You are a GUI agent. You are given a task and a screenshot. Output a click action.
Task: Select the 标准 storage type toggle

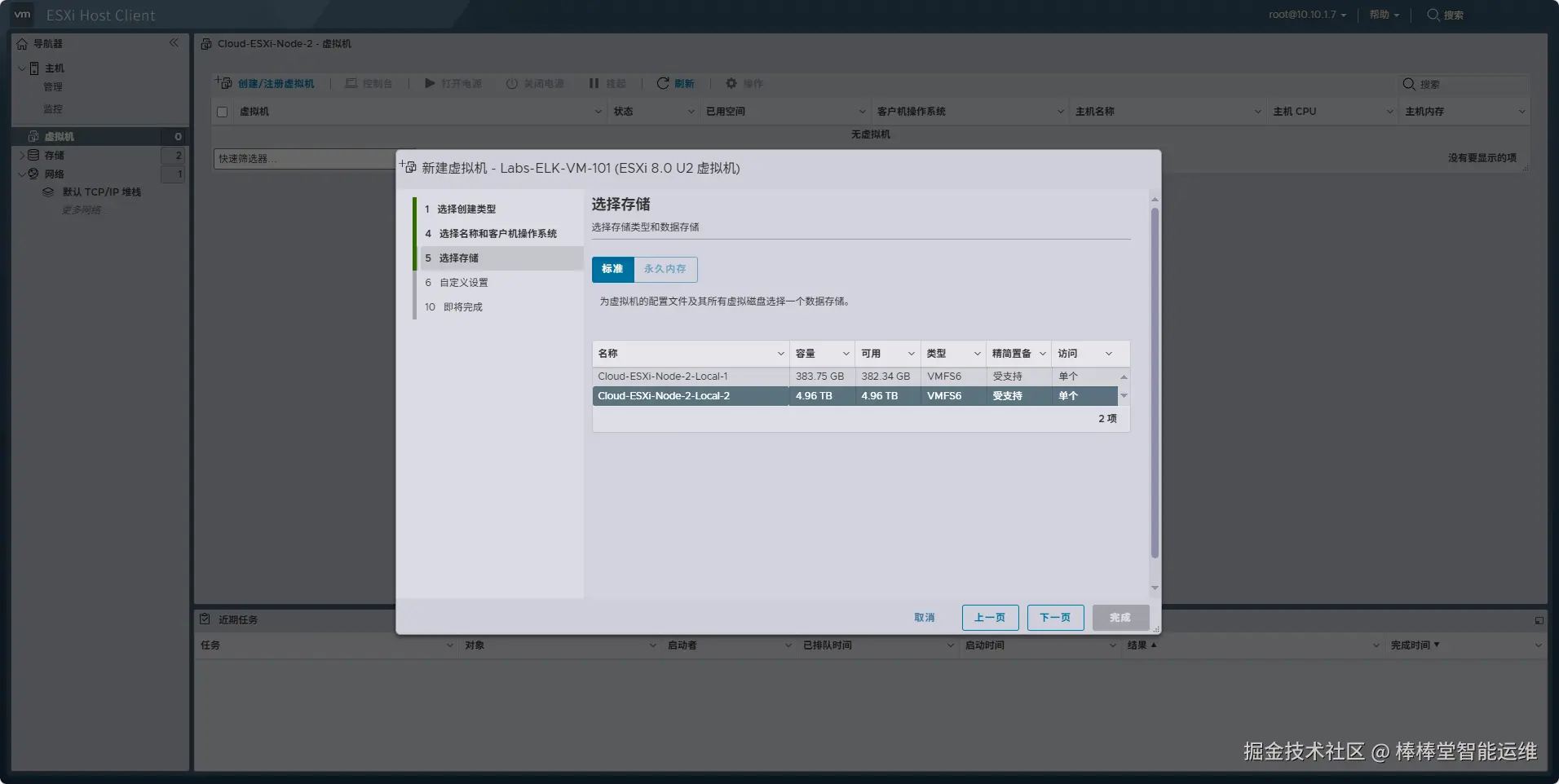click(x=612, y=269)
